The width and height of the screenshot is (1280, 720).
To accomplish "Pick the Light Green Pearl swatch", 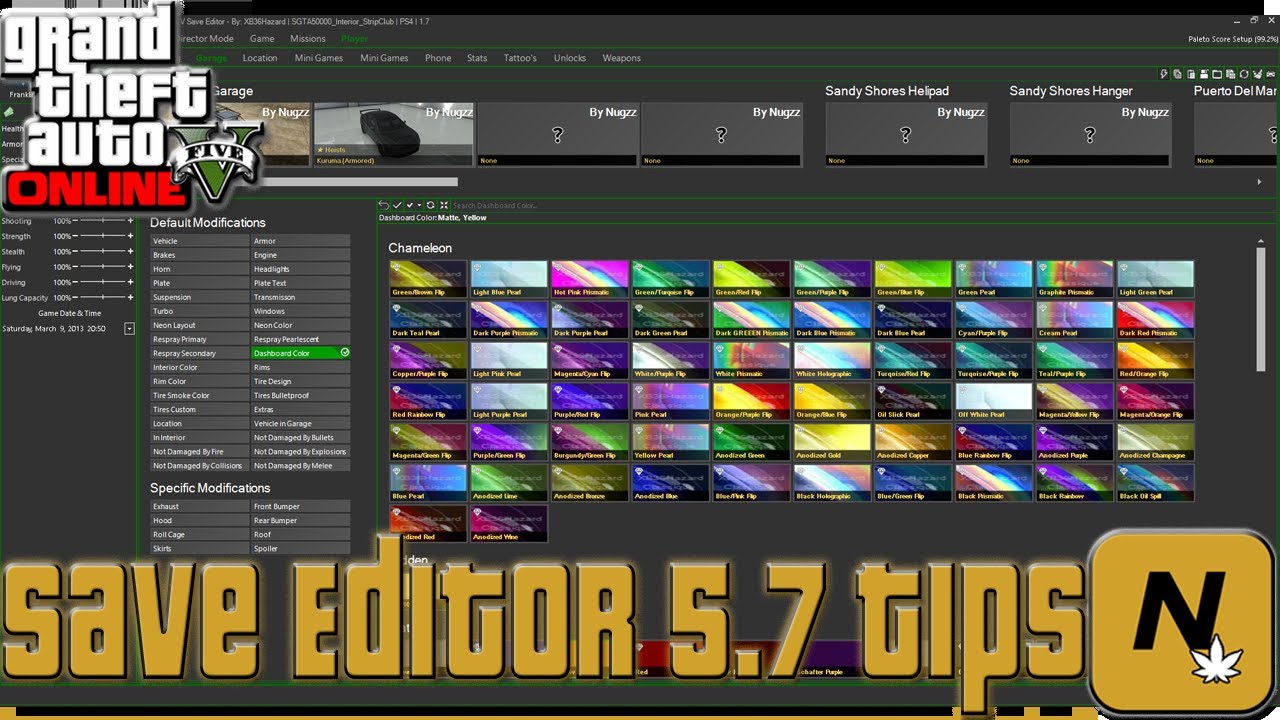I will [x=1155, y=279].
